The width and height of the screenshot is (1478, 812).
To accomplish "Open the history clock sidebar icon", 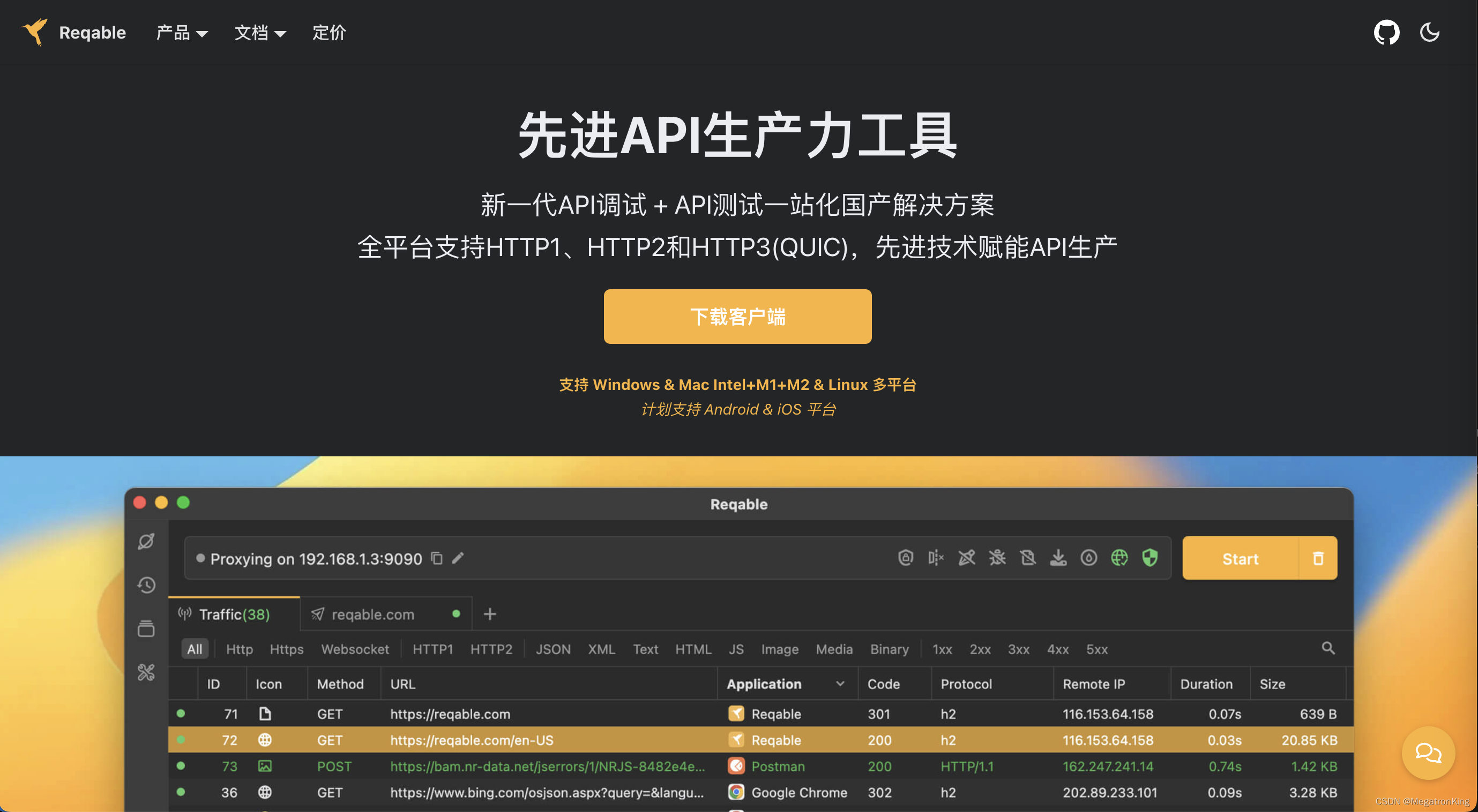I will [x=146, y=585].
